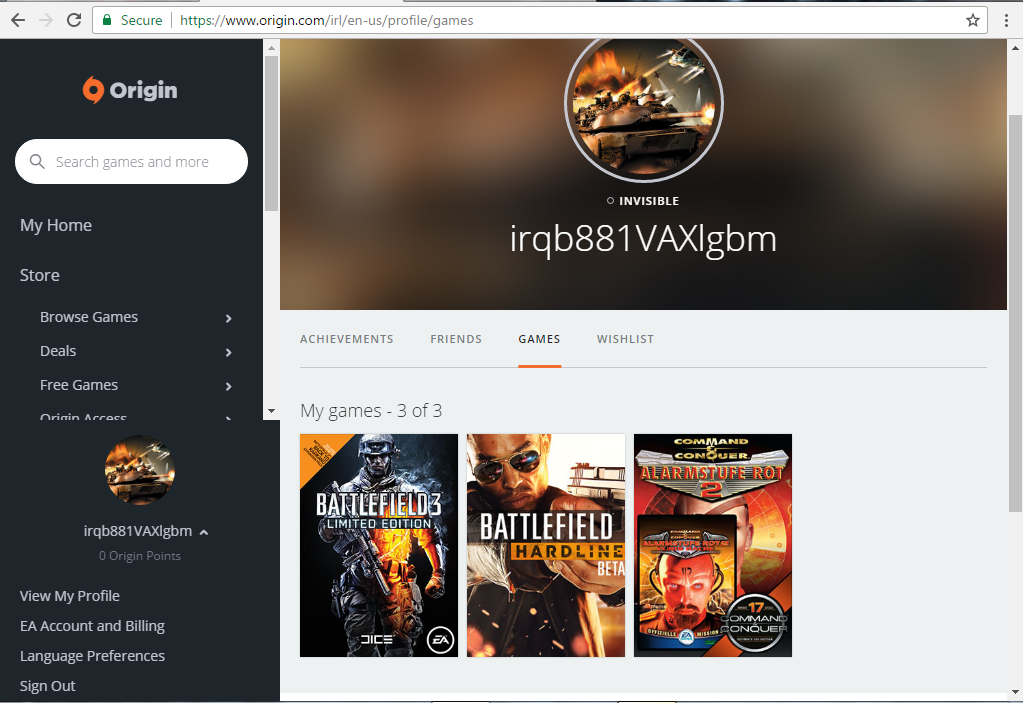Open Language Preferences
The image size is (1023, 703).
(x=92, y=656)
